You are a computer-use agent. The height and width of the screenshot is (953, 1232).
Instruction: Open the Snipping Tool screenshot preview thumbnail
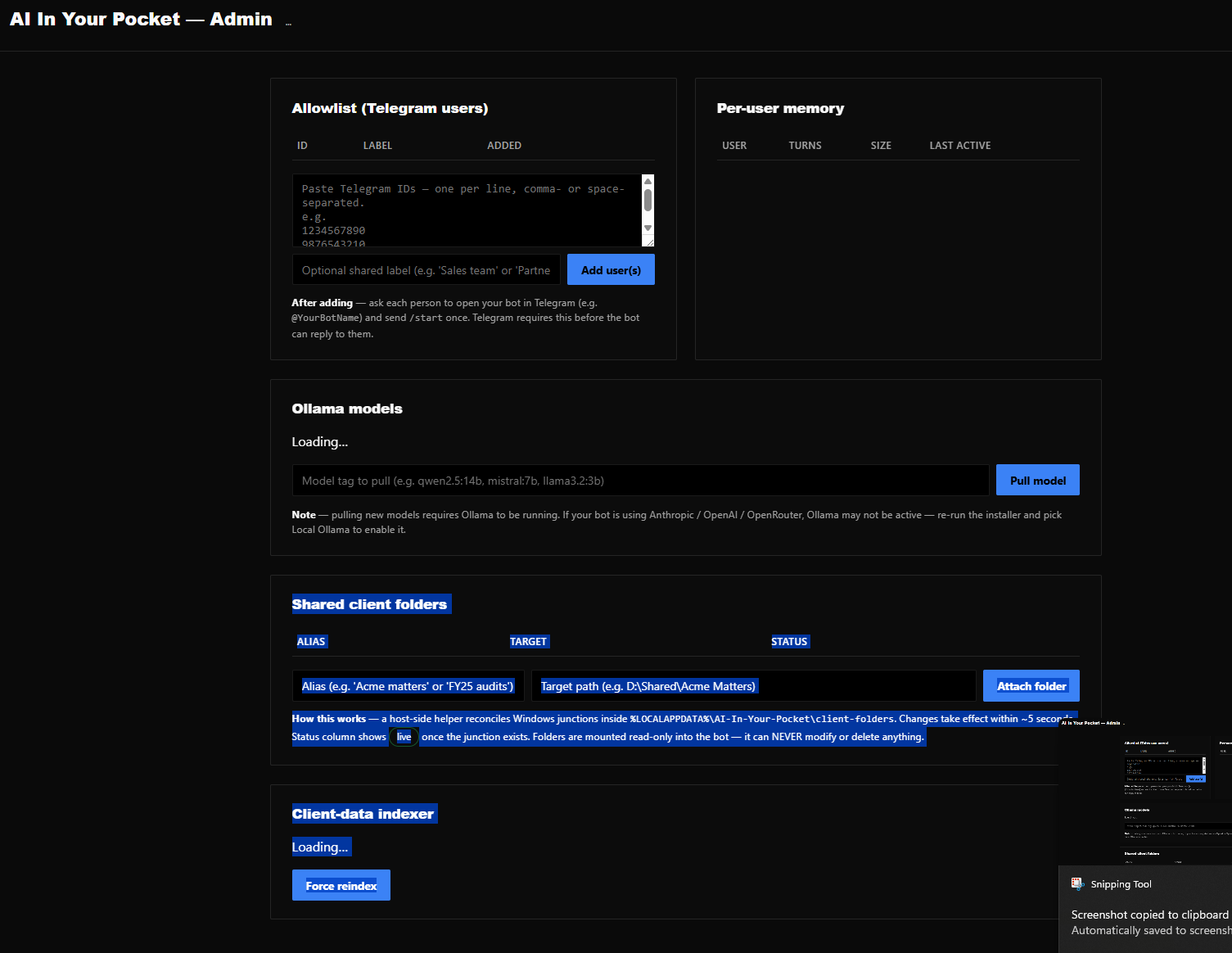tap(1145, 791)
